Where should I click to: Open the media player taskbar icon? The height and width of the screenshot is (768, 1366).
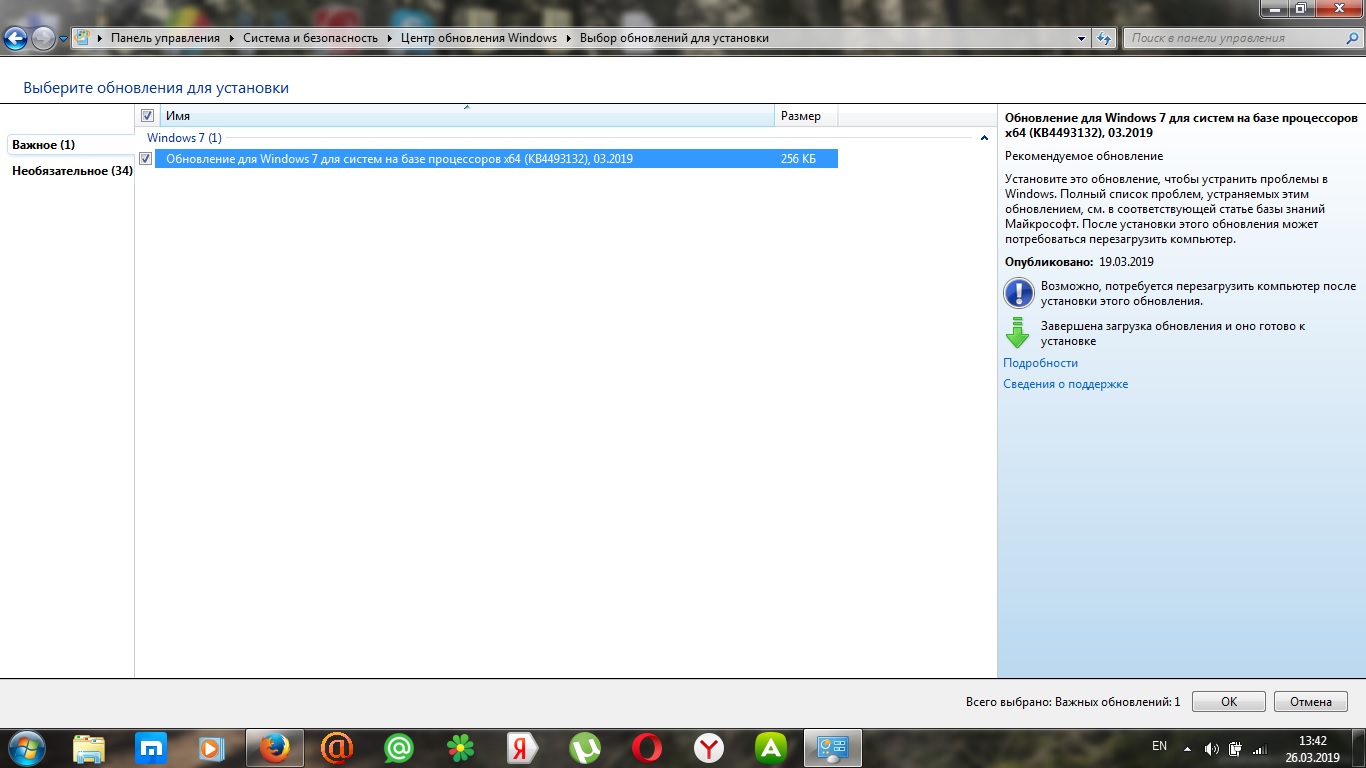[x=212, y=748]
